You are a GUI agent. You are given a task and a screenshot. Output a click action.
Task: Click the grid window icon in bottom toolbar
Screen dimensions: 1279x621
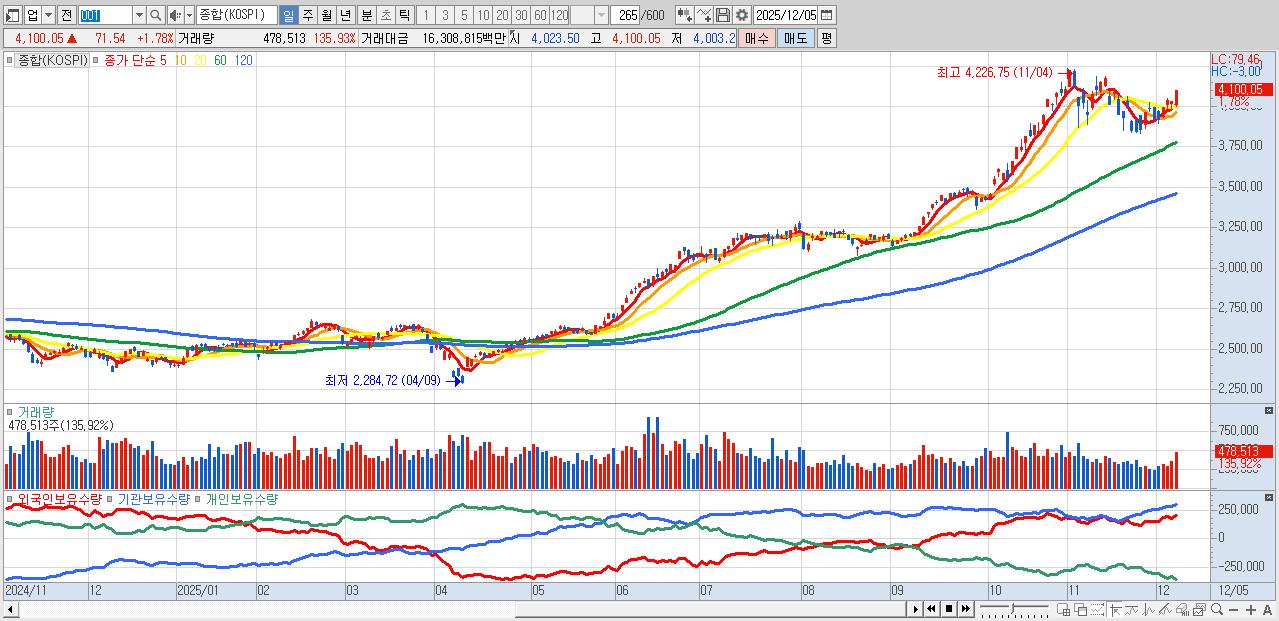(x=1063, y=610)
